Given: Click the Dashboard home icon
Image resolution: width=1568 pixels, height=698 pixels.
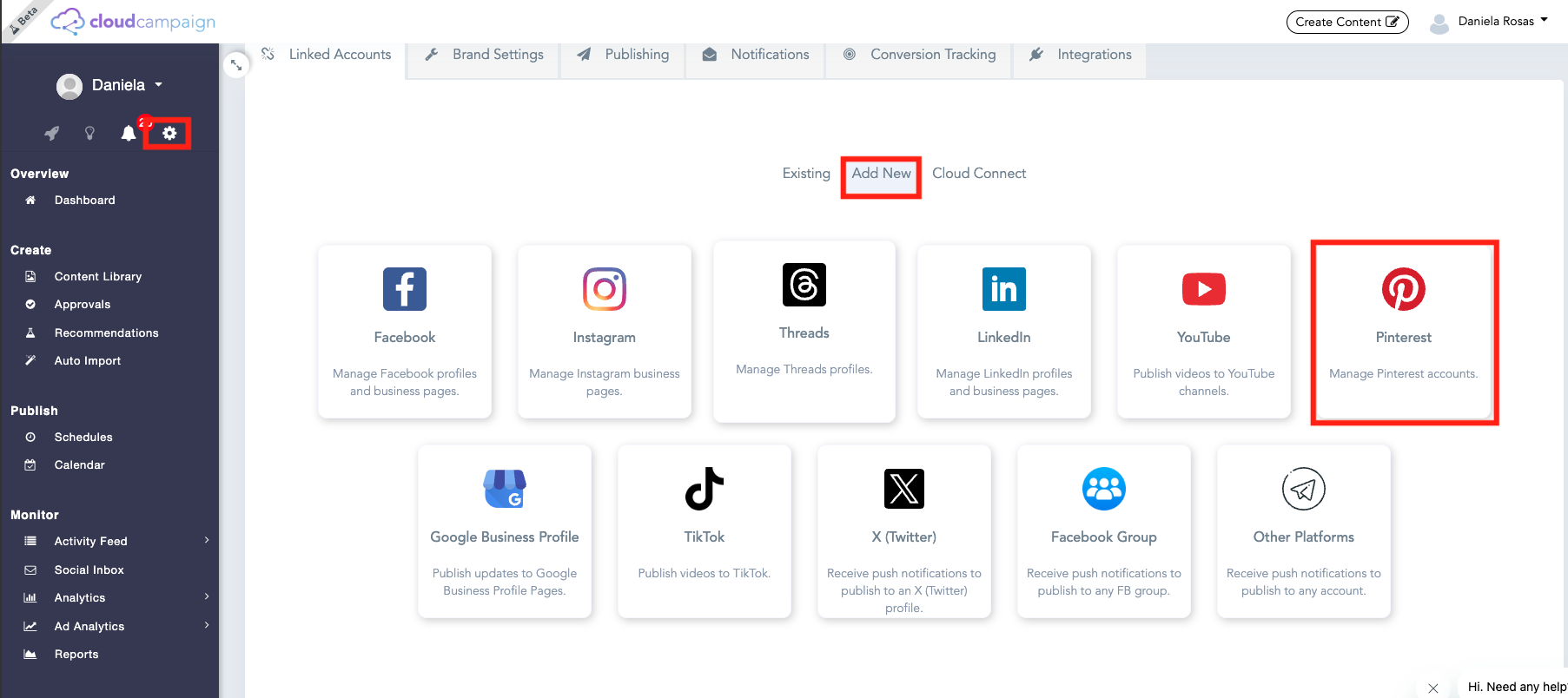Looking at the screenshot, I should pyautogui.click(x=30, y=200).
